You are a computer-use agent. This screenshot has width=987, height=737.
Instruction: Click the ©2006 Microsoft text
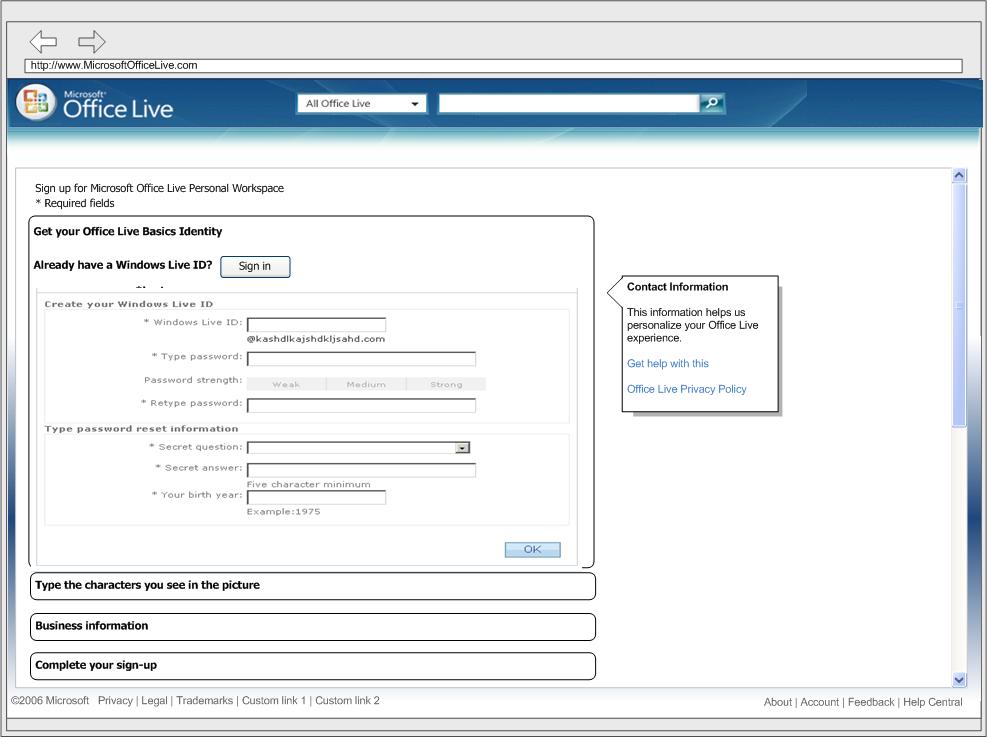[x=50, y=700]
